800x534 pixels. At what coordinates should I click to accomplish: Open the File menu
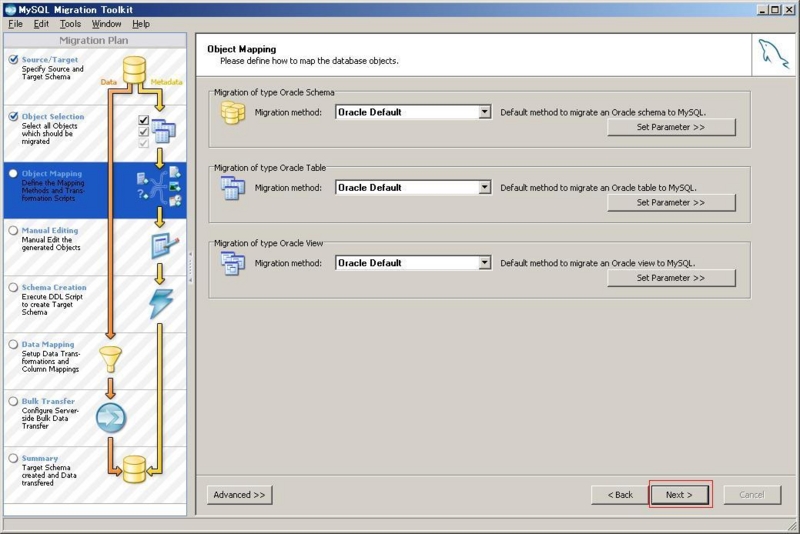(15, 24)
